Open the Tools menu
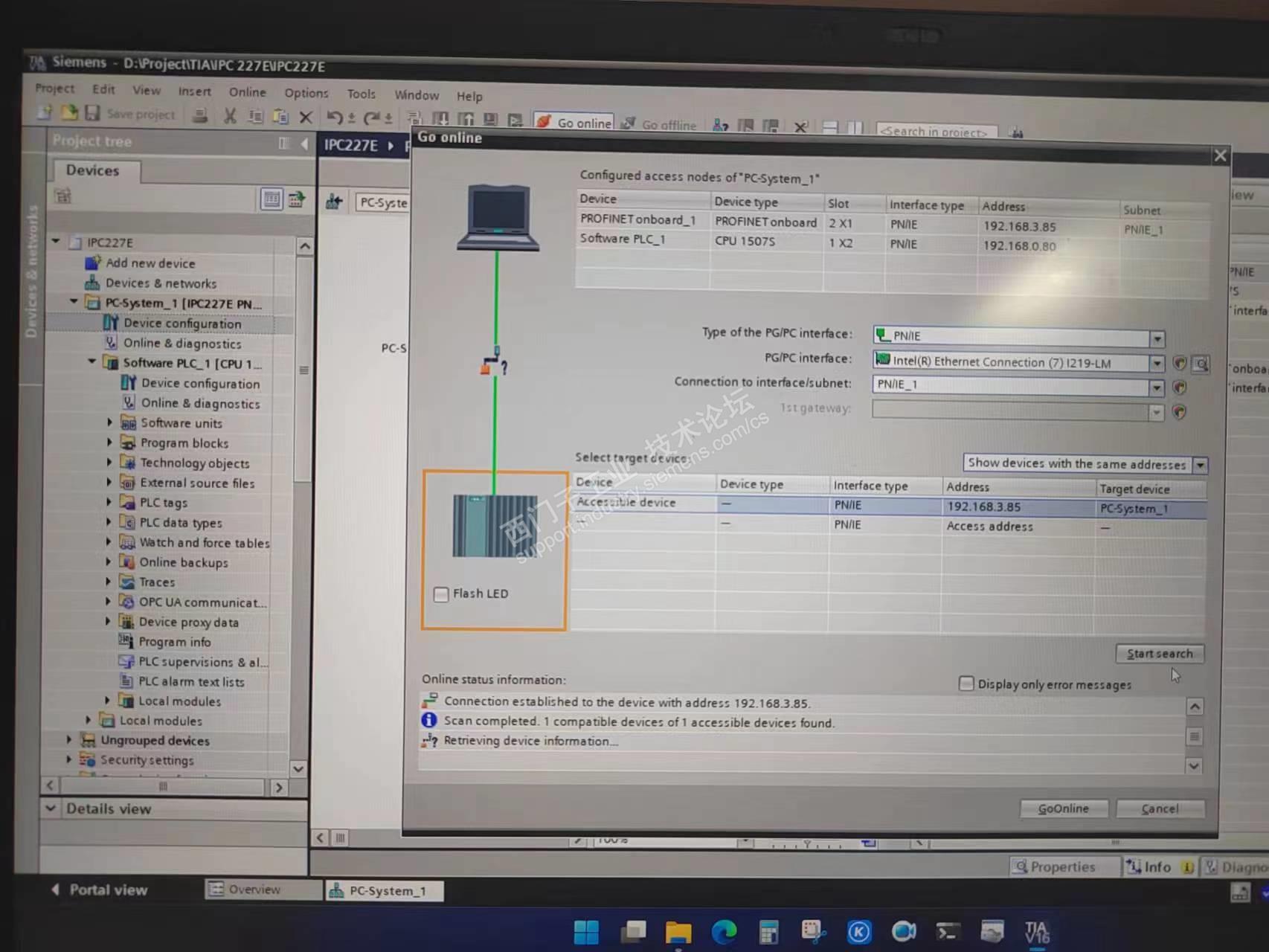This screenshot has width=1269, height=952. click(x=361, y=94)
